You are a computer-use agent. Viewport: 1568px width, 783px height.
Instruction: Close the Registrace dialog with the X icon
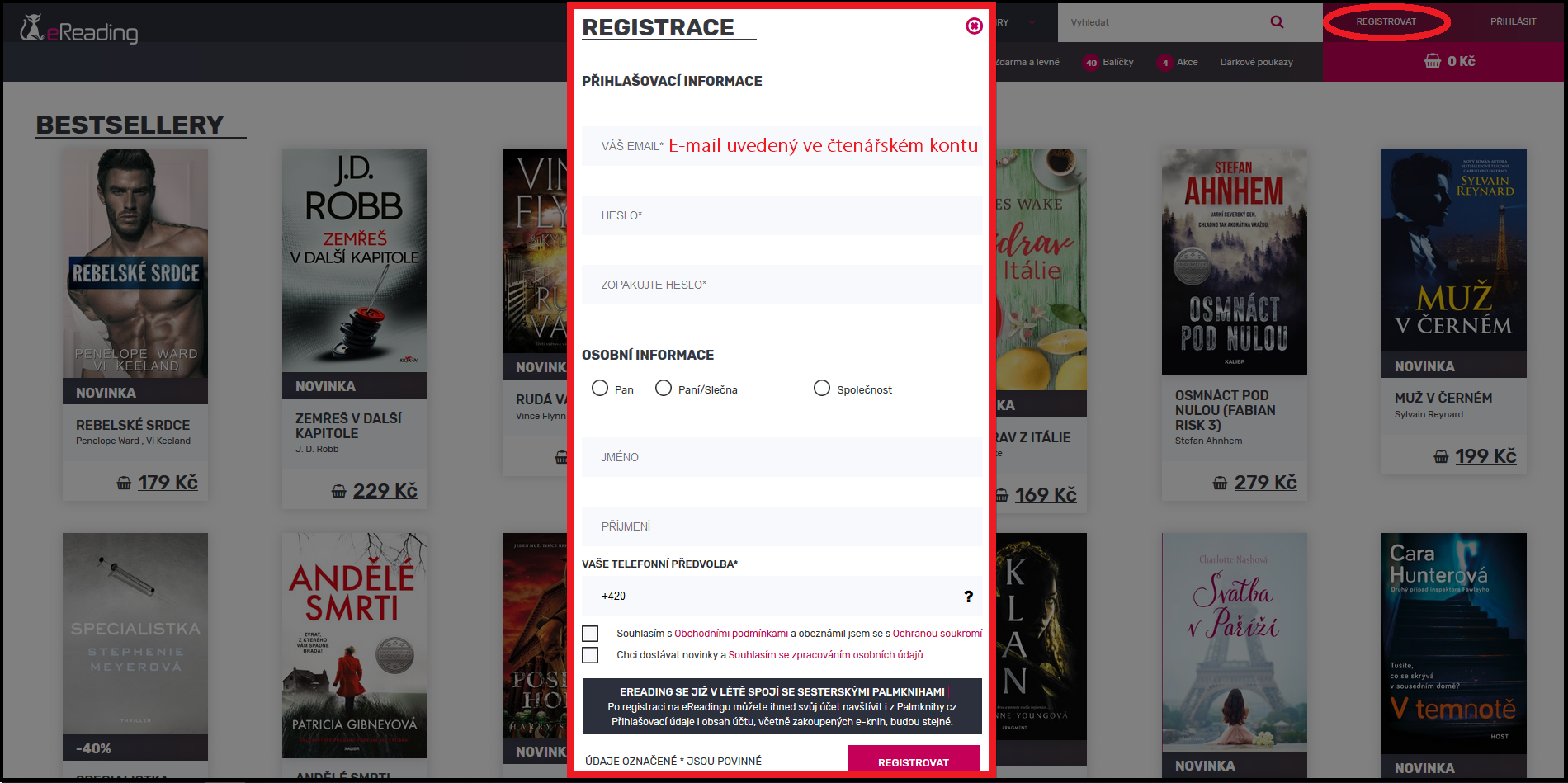[974, 26]
